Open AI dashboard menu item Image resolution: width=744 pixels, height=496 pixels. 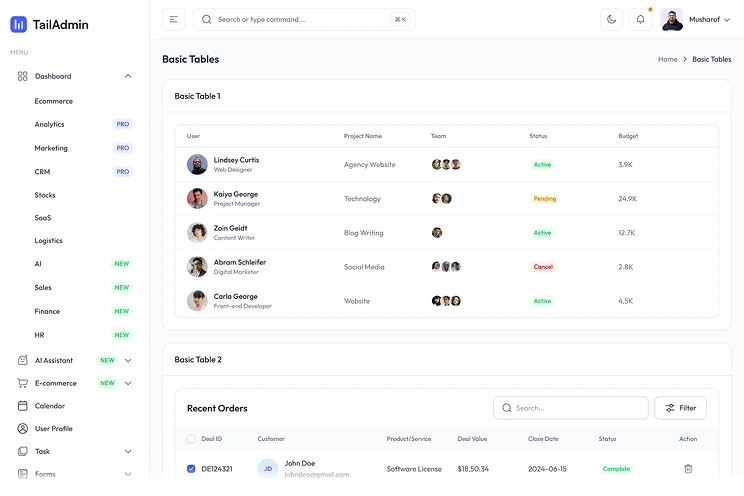(x=38, y=264)
